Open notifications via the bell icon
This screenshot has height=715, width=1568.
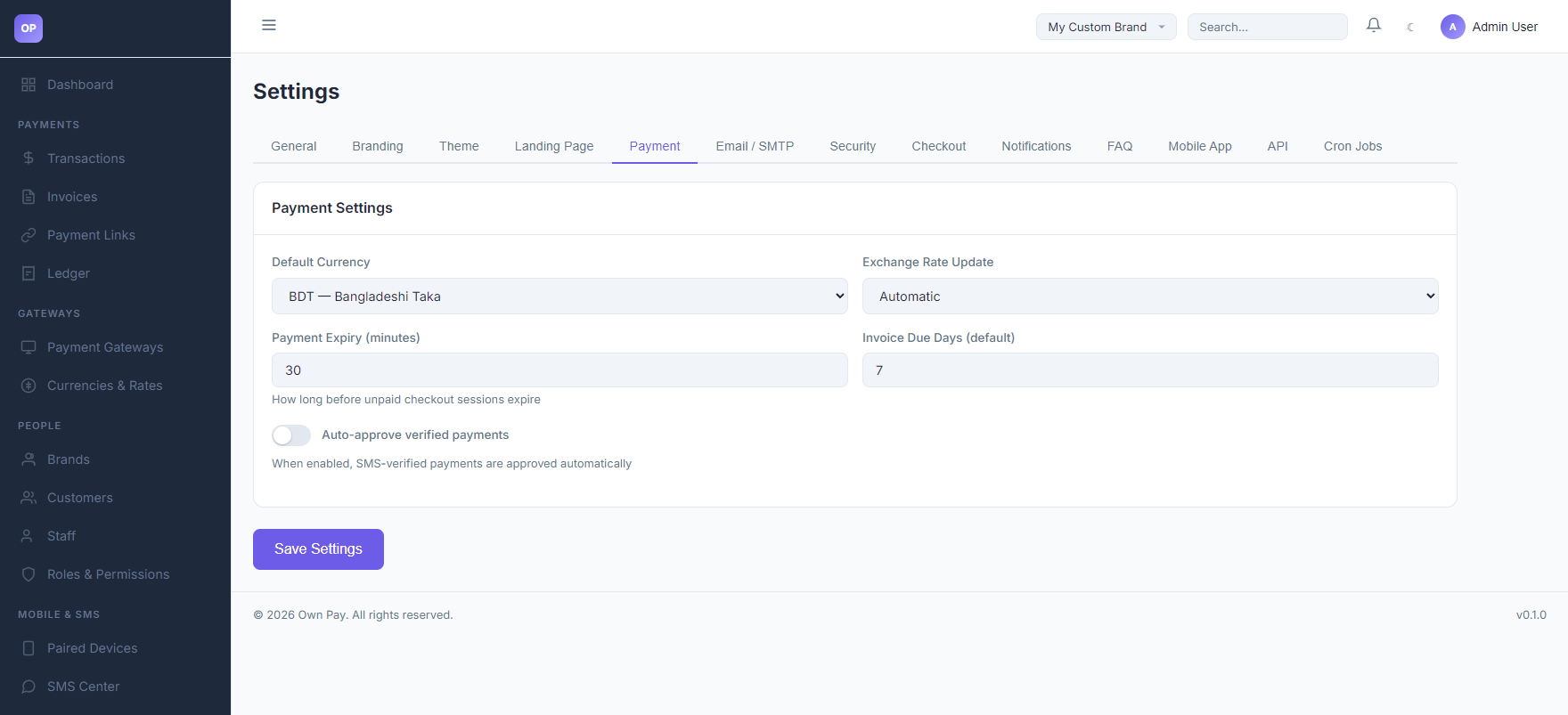click(1374, 26)
